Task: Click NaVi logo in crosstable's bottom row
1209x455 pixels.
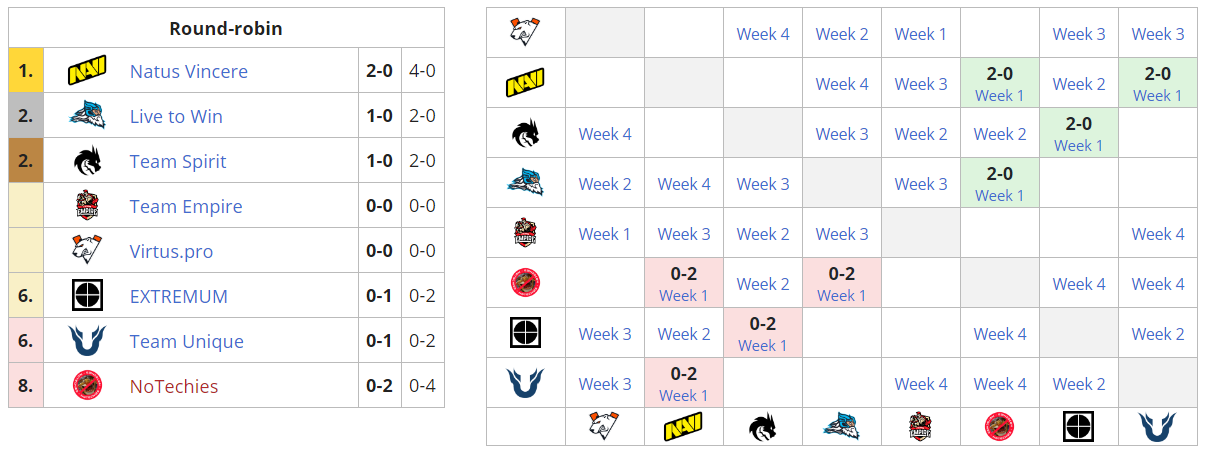Action: 684,427
